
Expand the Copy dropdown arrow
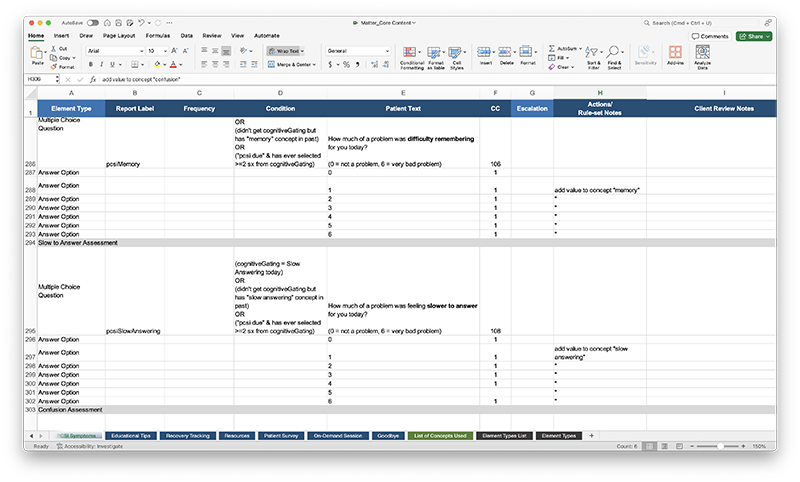point(74,58)
